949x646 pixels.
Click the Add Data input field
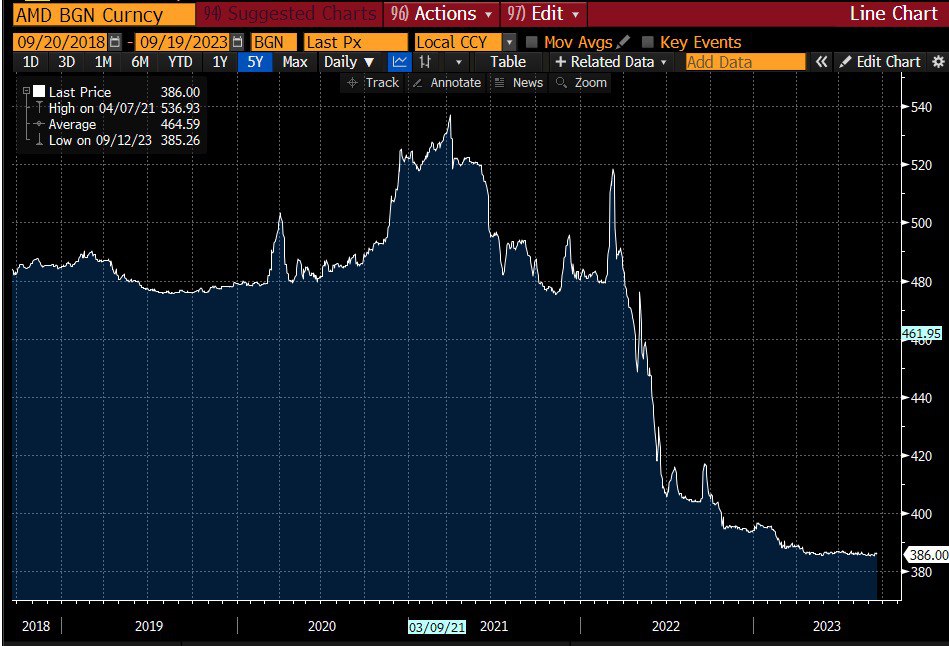coord(744,62)
